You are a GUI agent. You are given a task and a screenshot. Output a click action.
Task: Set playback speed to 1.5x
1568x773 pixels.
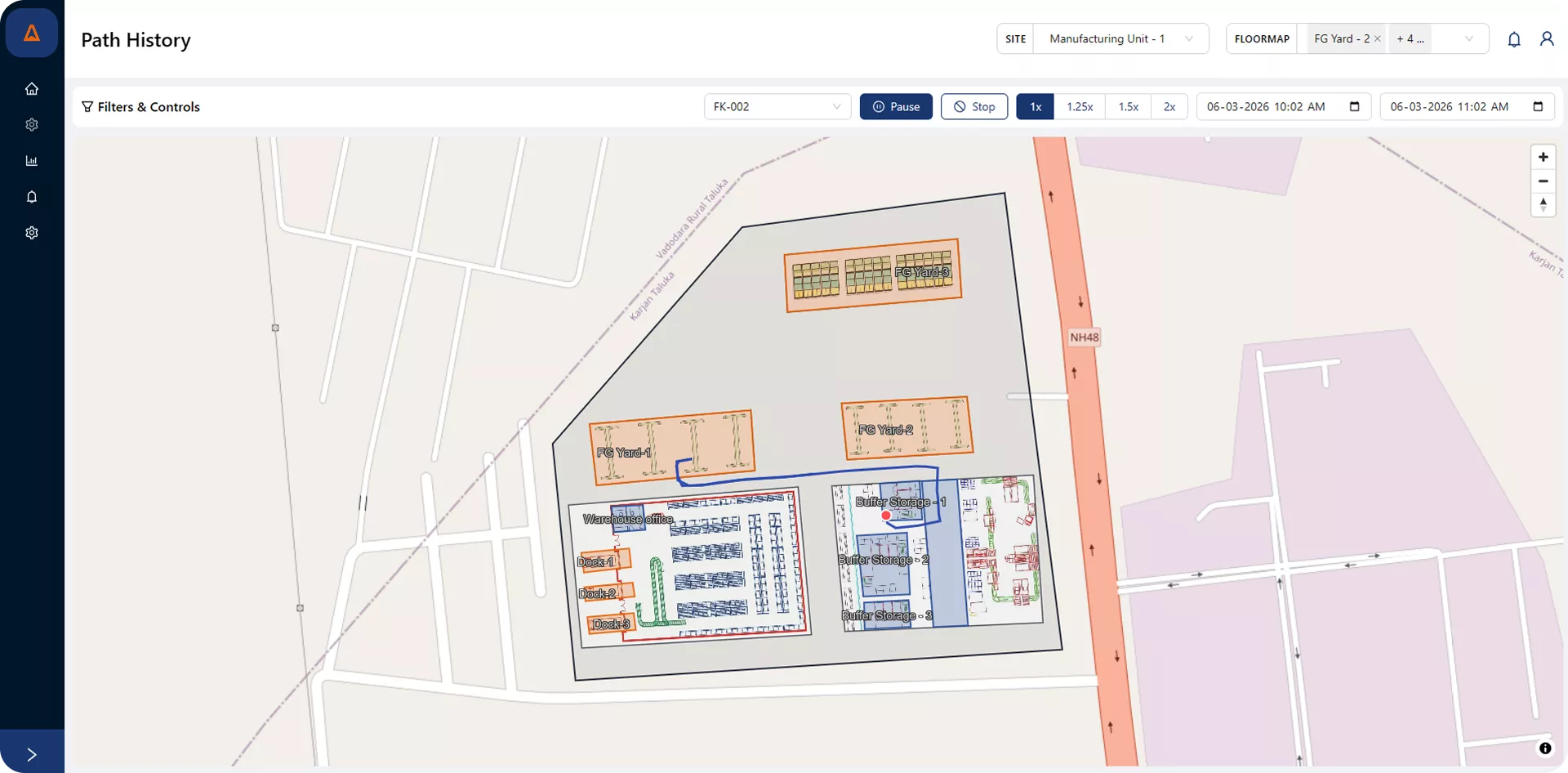click(x=1128, y=107)
